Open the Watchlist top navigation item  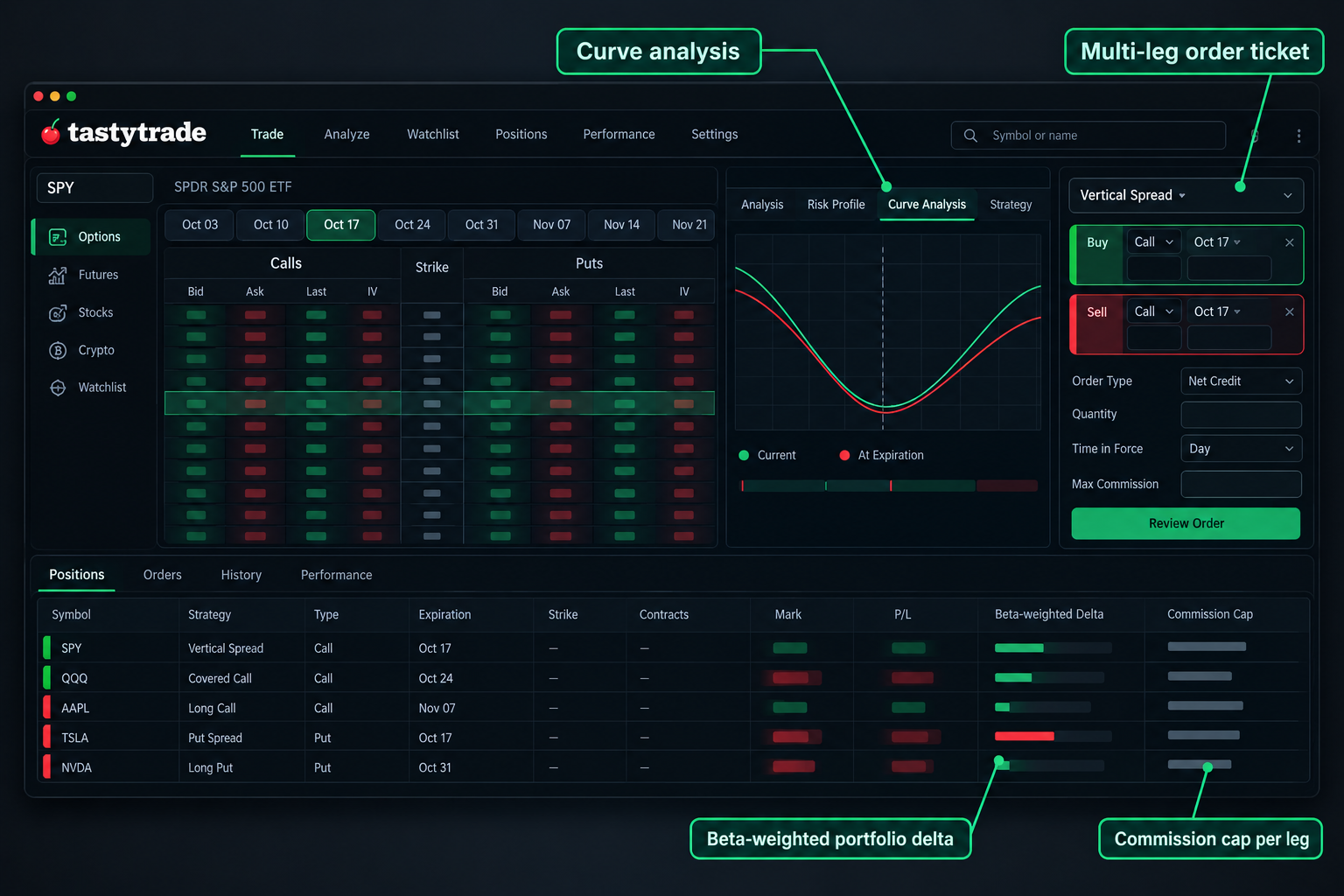pyautogui.click(x=432, y=135)
